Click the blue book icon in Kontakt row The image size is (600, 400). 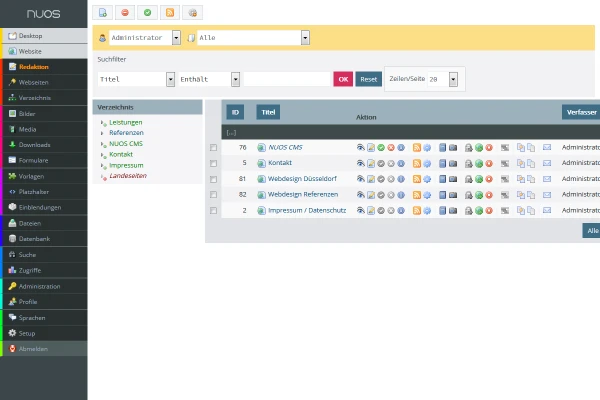click(442, 163)
